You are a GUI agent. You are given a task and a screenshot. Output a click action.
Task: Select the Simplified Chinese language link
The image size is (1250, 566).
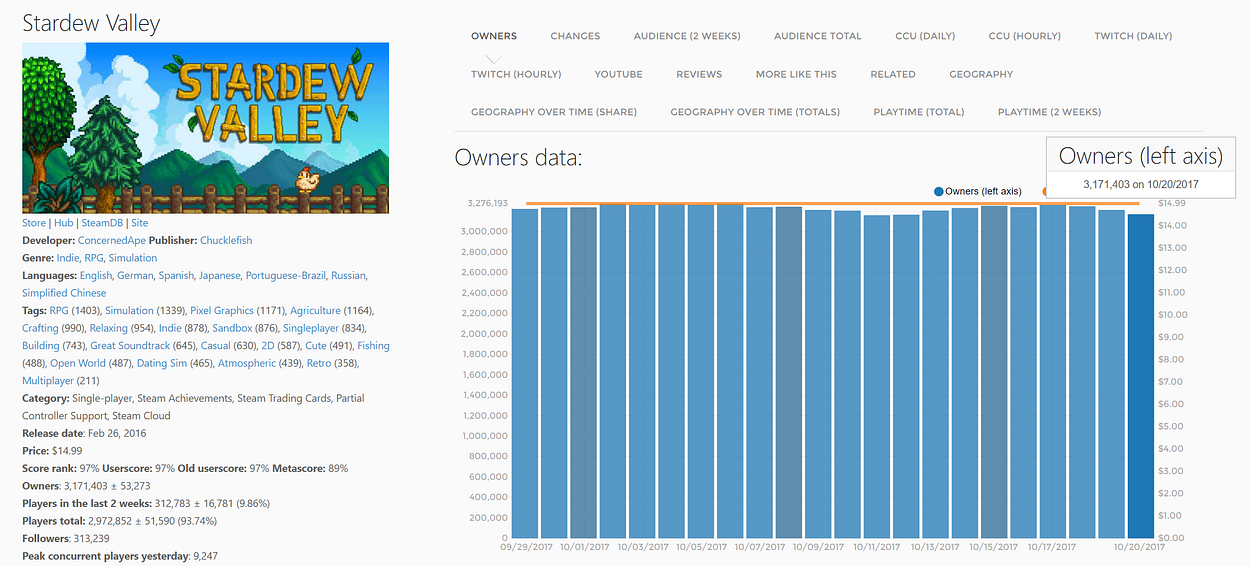[x=65, y=293]
